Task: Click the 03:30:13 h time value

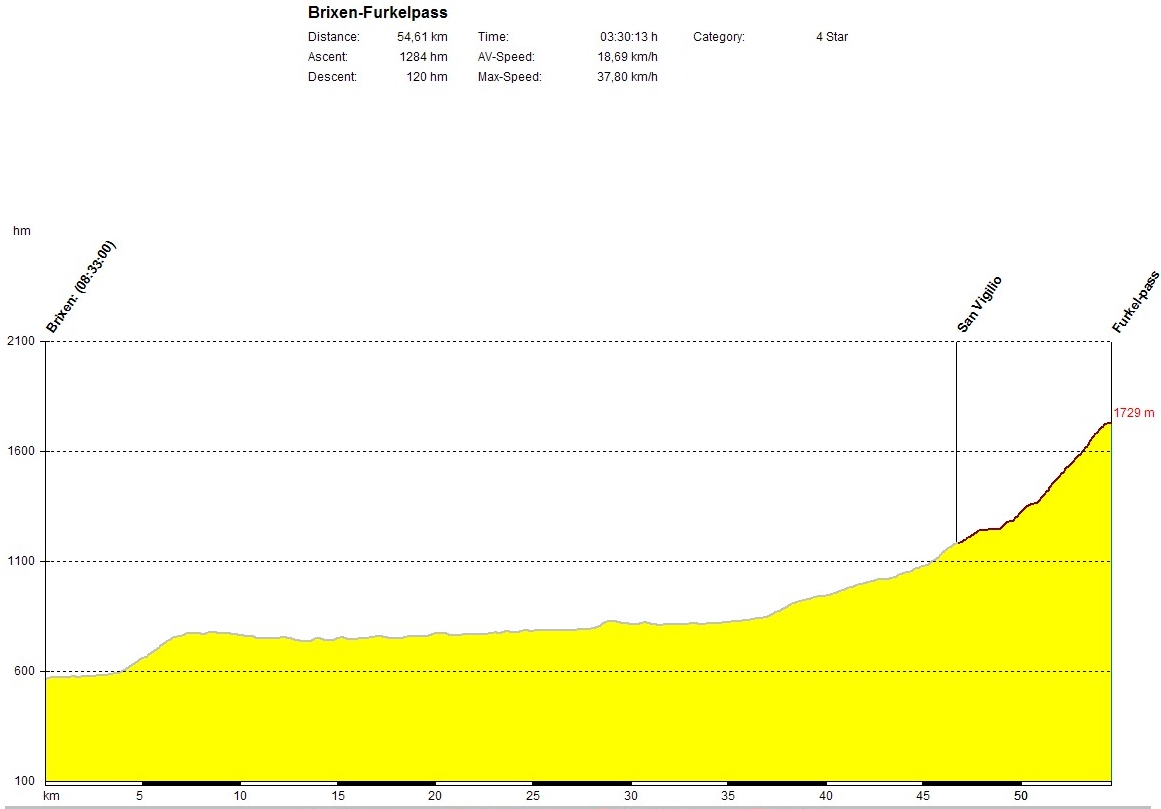Action: 628,37
